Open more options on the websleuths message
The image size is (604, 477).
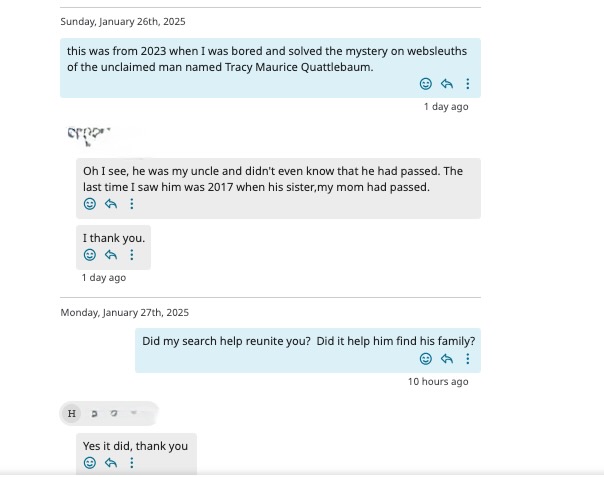pyautogui.click(x=468, y=84)
